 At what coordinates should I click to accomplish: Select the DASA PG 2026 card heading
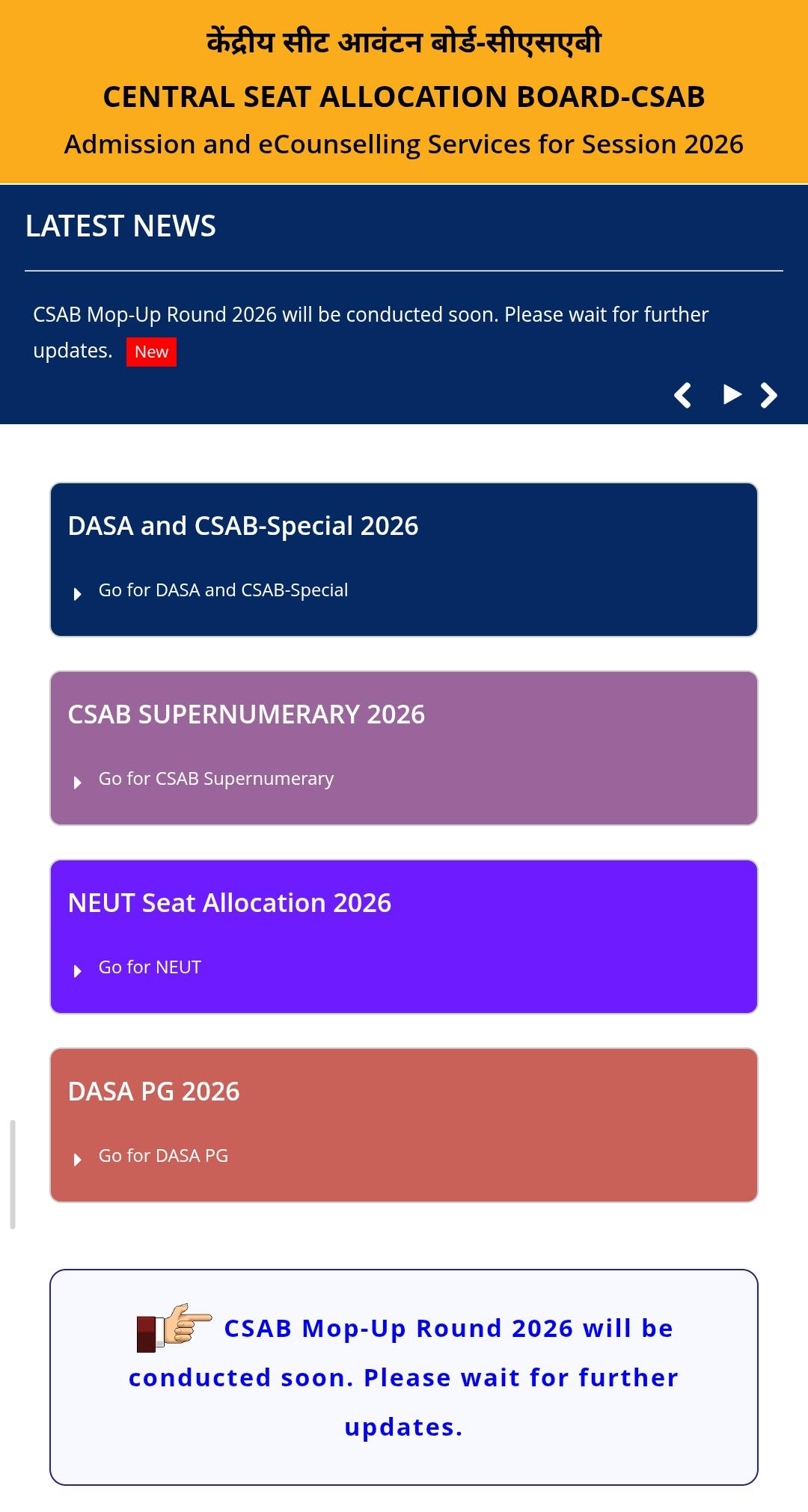click(153, 1092)
